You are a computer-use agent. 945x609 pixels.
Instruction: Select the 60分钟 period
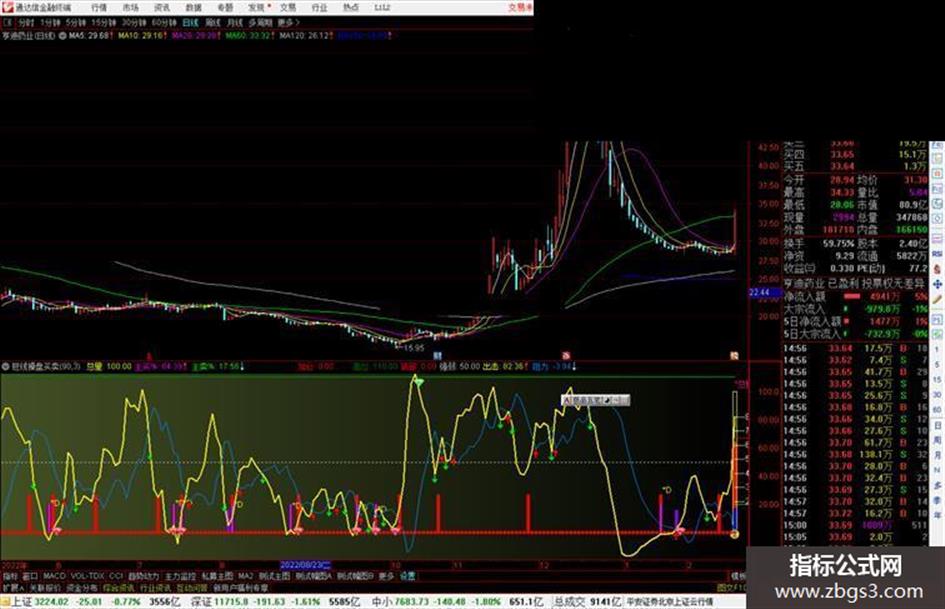pos(163,23)
